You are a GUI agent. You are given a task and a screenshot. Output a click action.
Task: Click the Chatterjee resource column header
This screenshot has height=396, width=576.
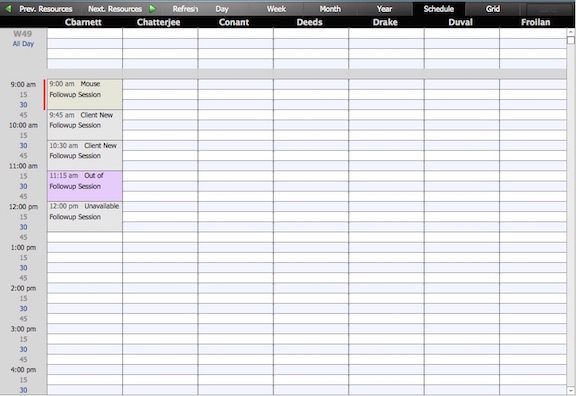158,22
